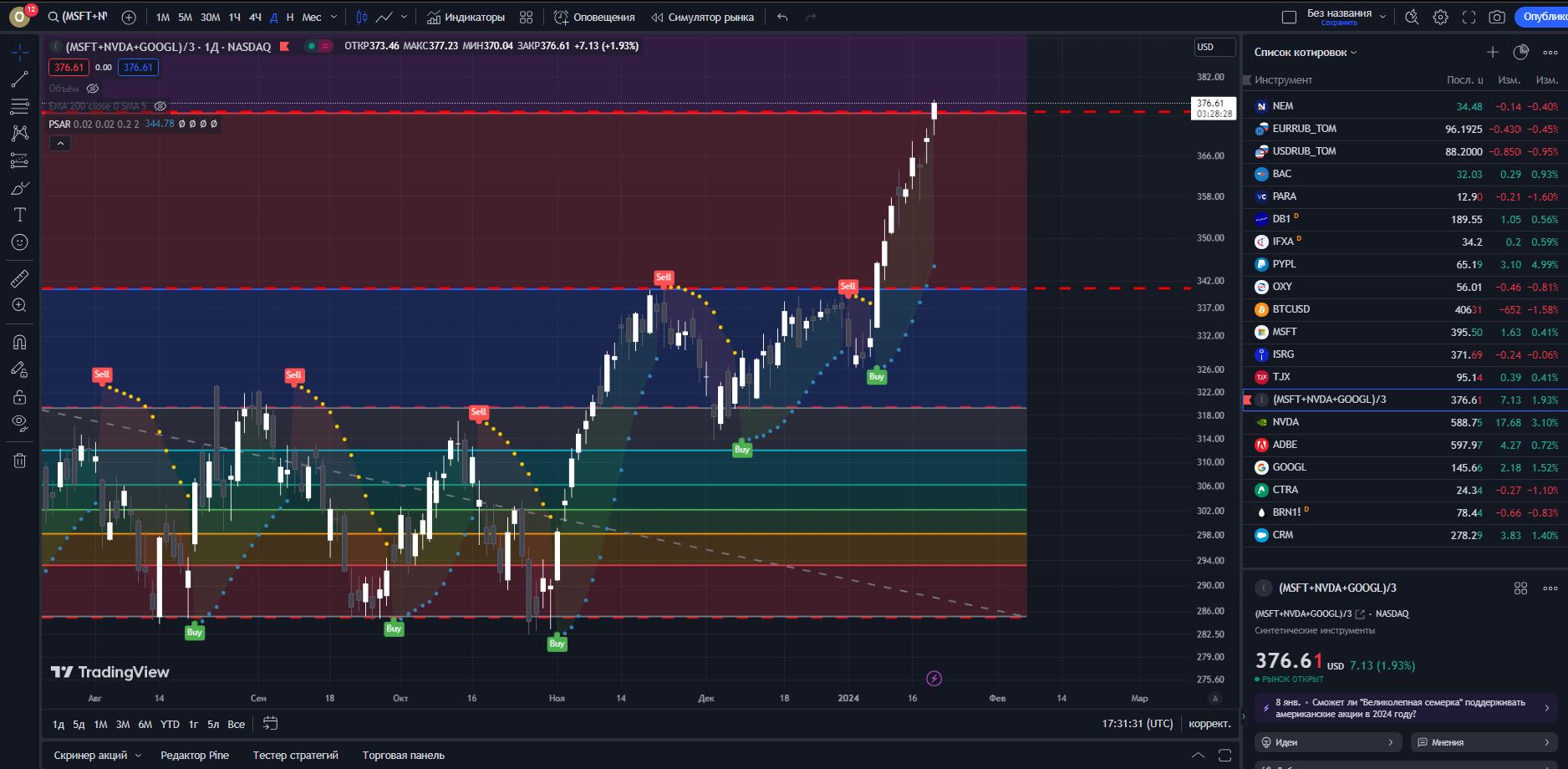
Task: Toggle visibility of the EMA 200 indicator
Action: click(x=160, y=106)
